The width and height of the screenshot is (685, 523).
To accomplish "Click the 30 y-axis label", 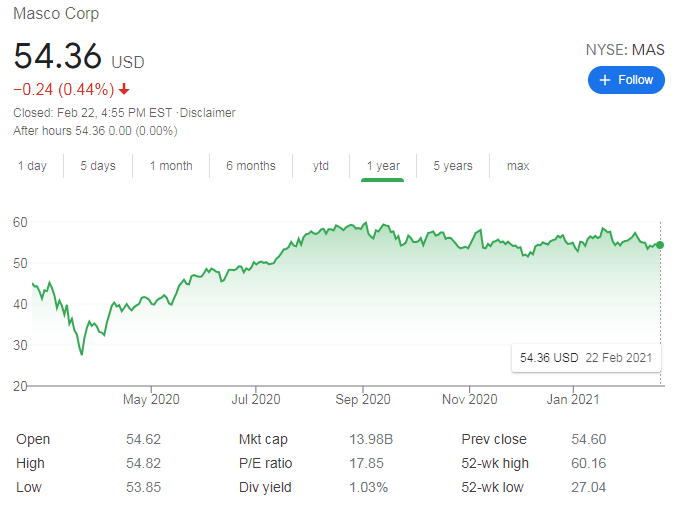I will tap(20, 346).
